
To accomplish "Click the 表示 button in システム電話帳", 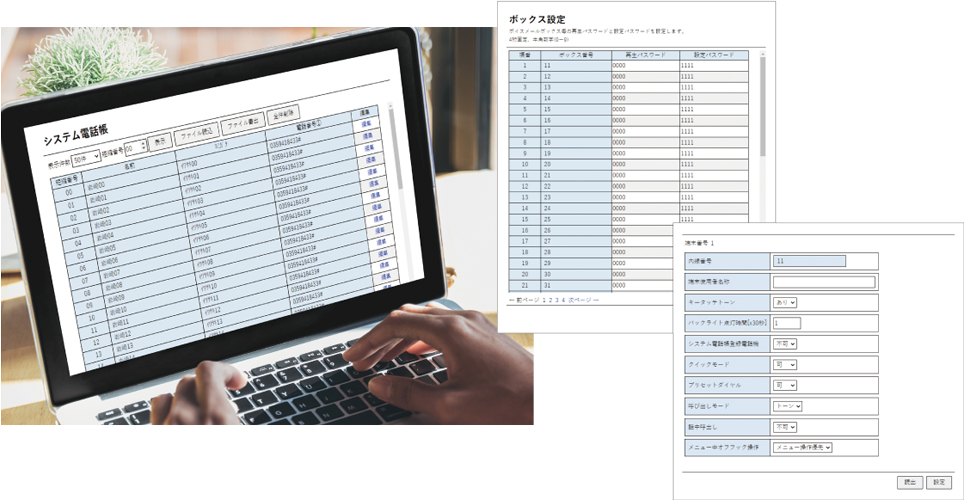I will [160, 141].
